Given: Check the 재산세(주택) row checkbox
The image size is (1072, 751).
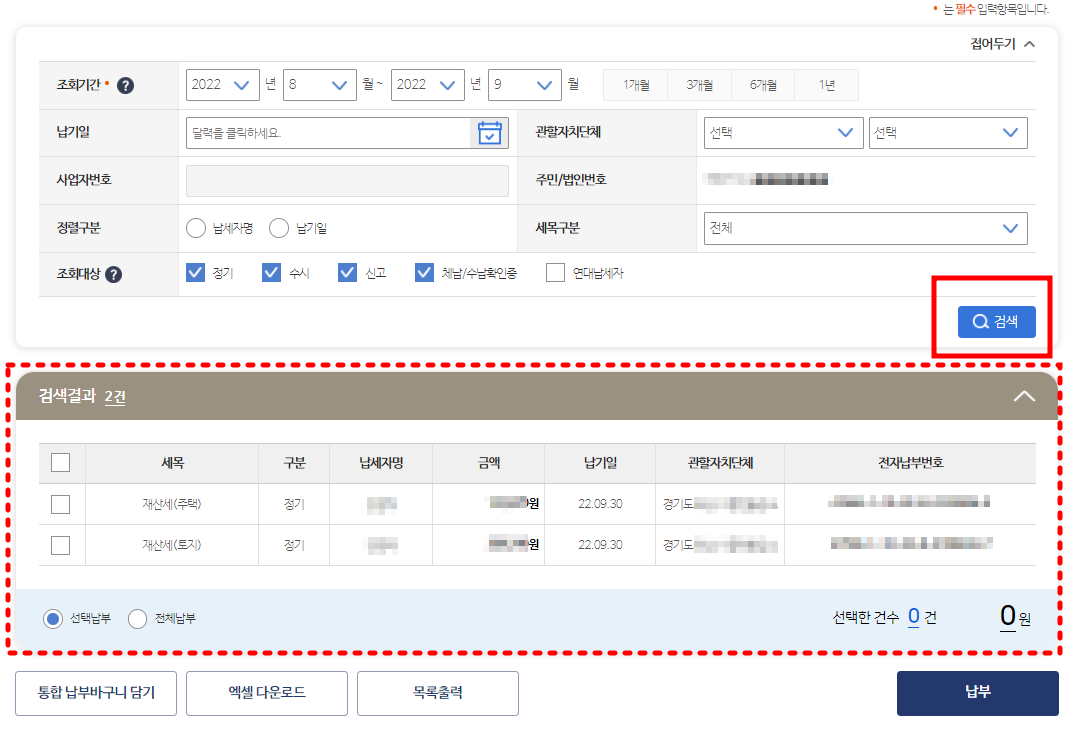Looking at the screenshot, I should (x=61, y=503).
